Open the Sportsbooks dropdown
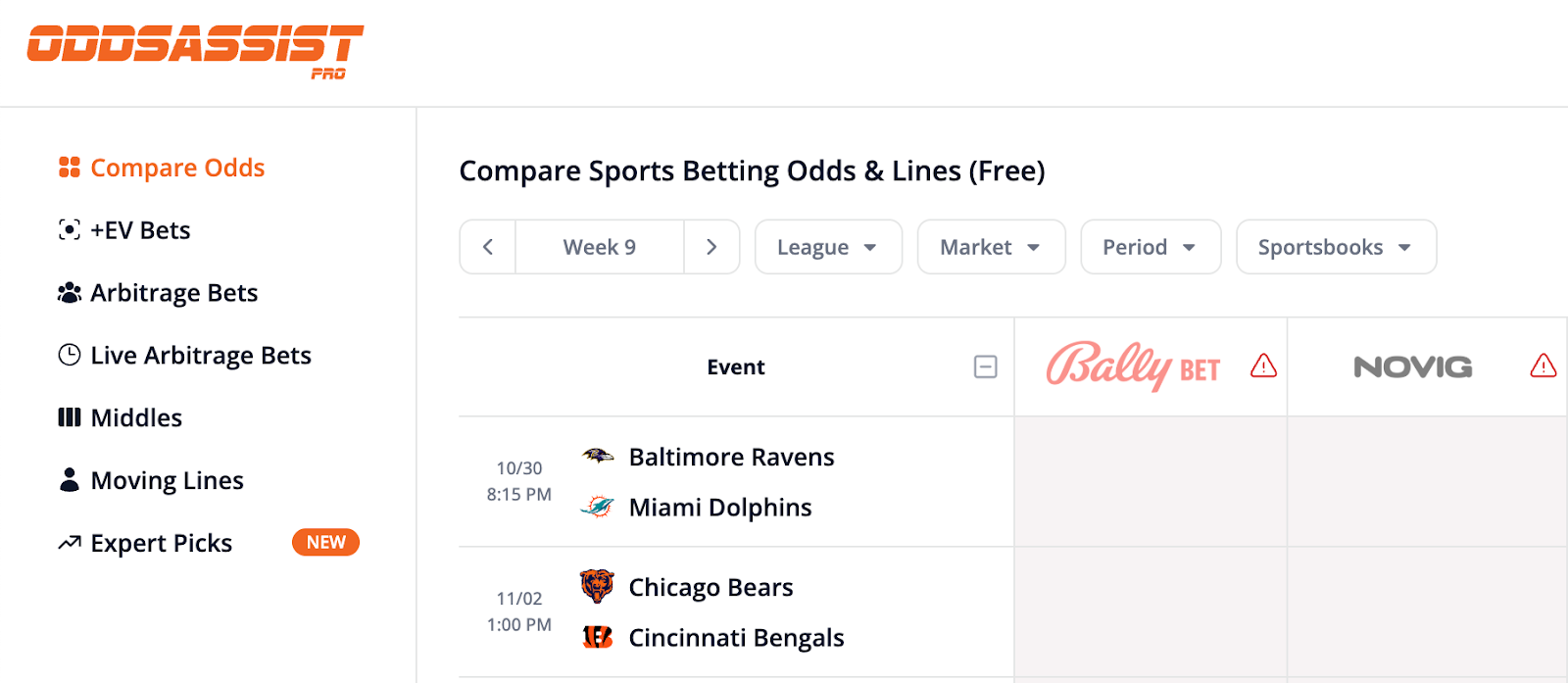 [x=1335, y=247]
